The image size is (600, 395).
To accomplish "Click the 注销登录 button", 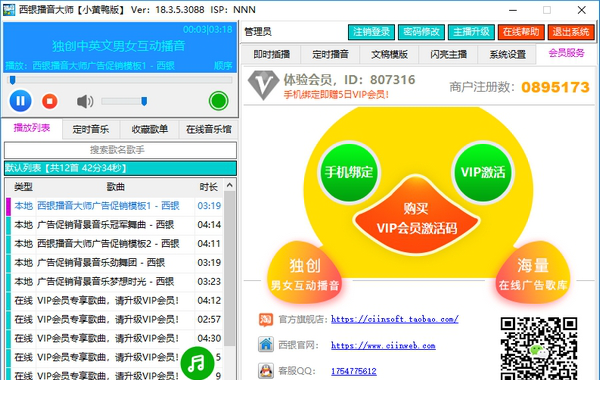I will (x=371, y=32).
